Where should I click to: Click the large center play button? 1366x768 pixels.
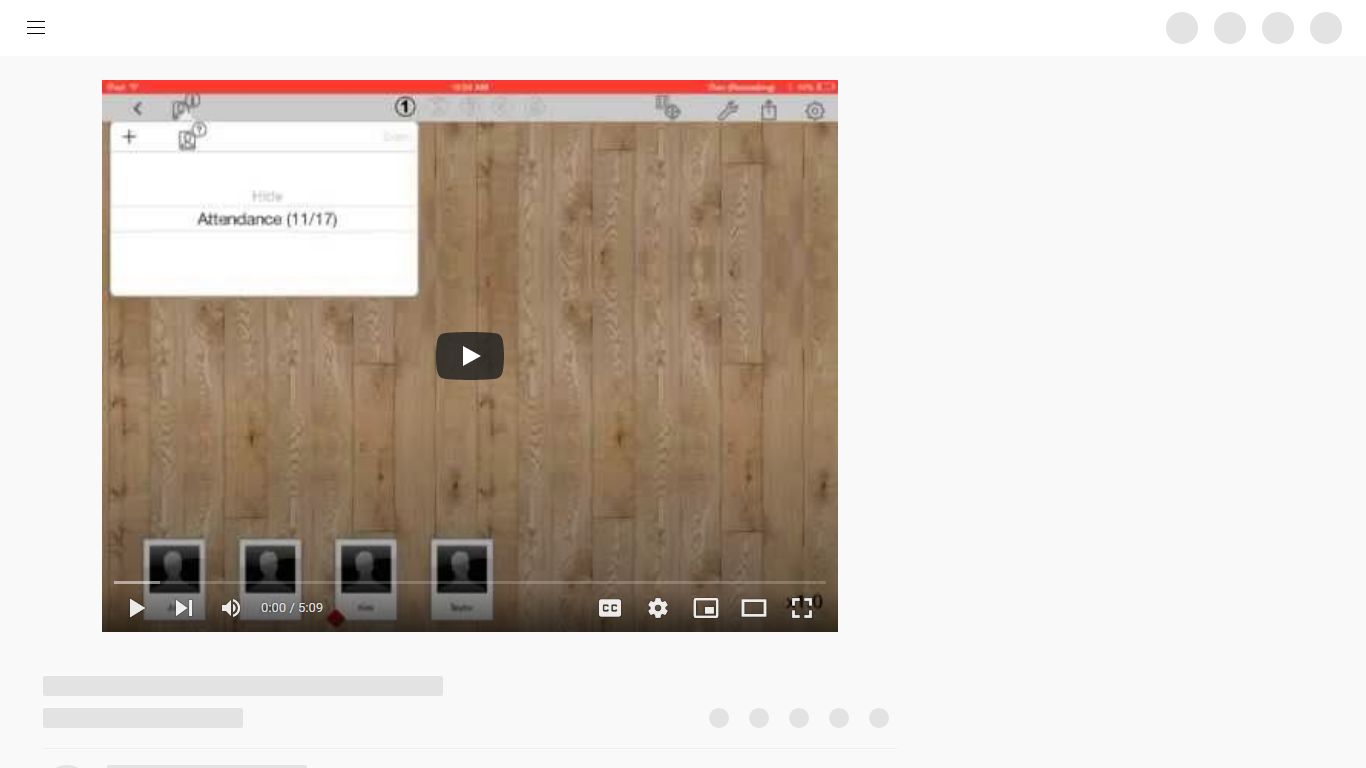[470, 356]
